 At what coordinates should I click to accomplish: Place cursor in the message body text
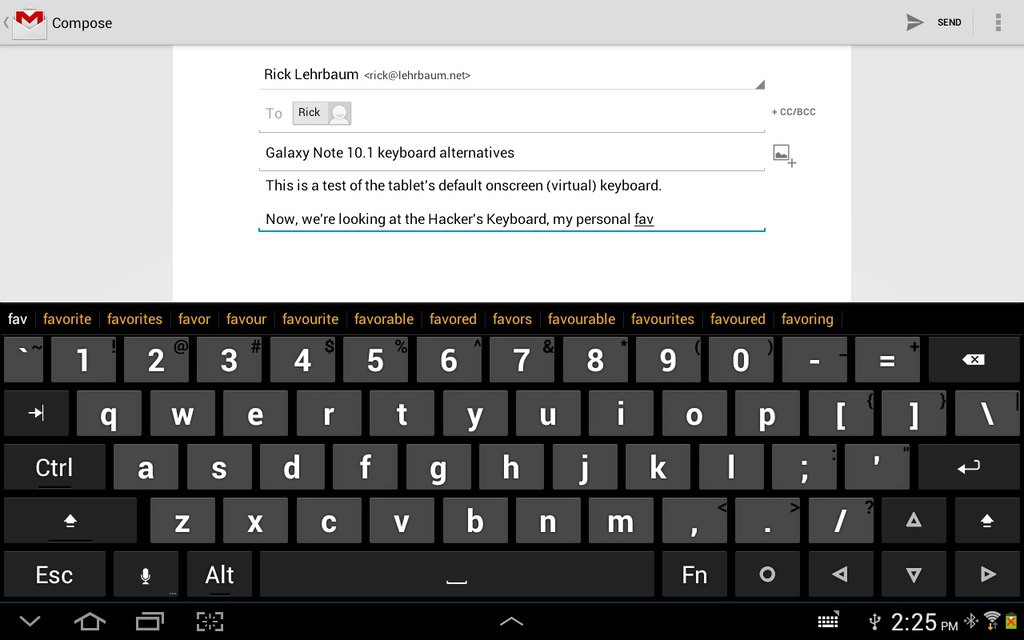pos(511,202)
